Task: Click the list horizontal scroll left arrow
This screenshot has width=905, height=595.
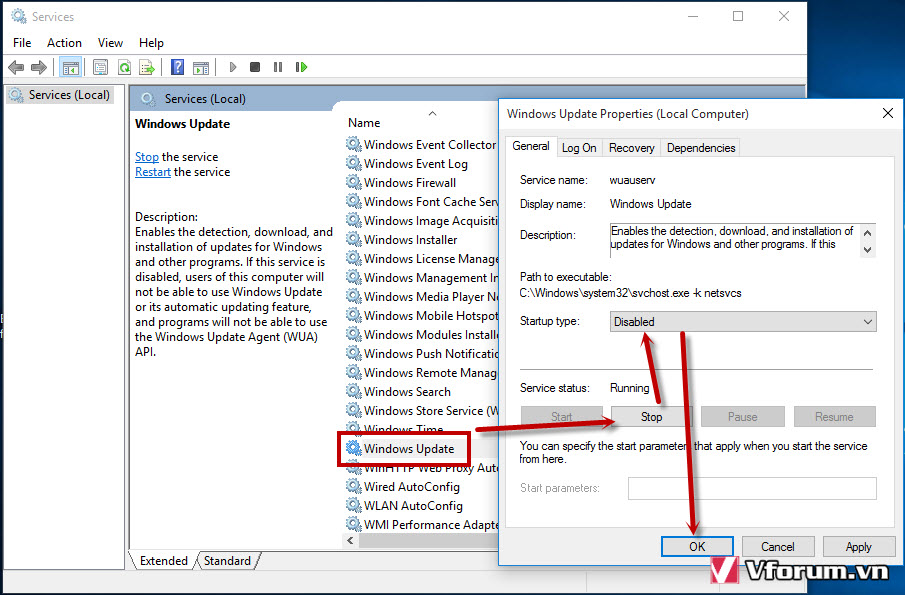Action: coord(350,540)
